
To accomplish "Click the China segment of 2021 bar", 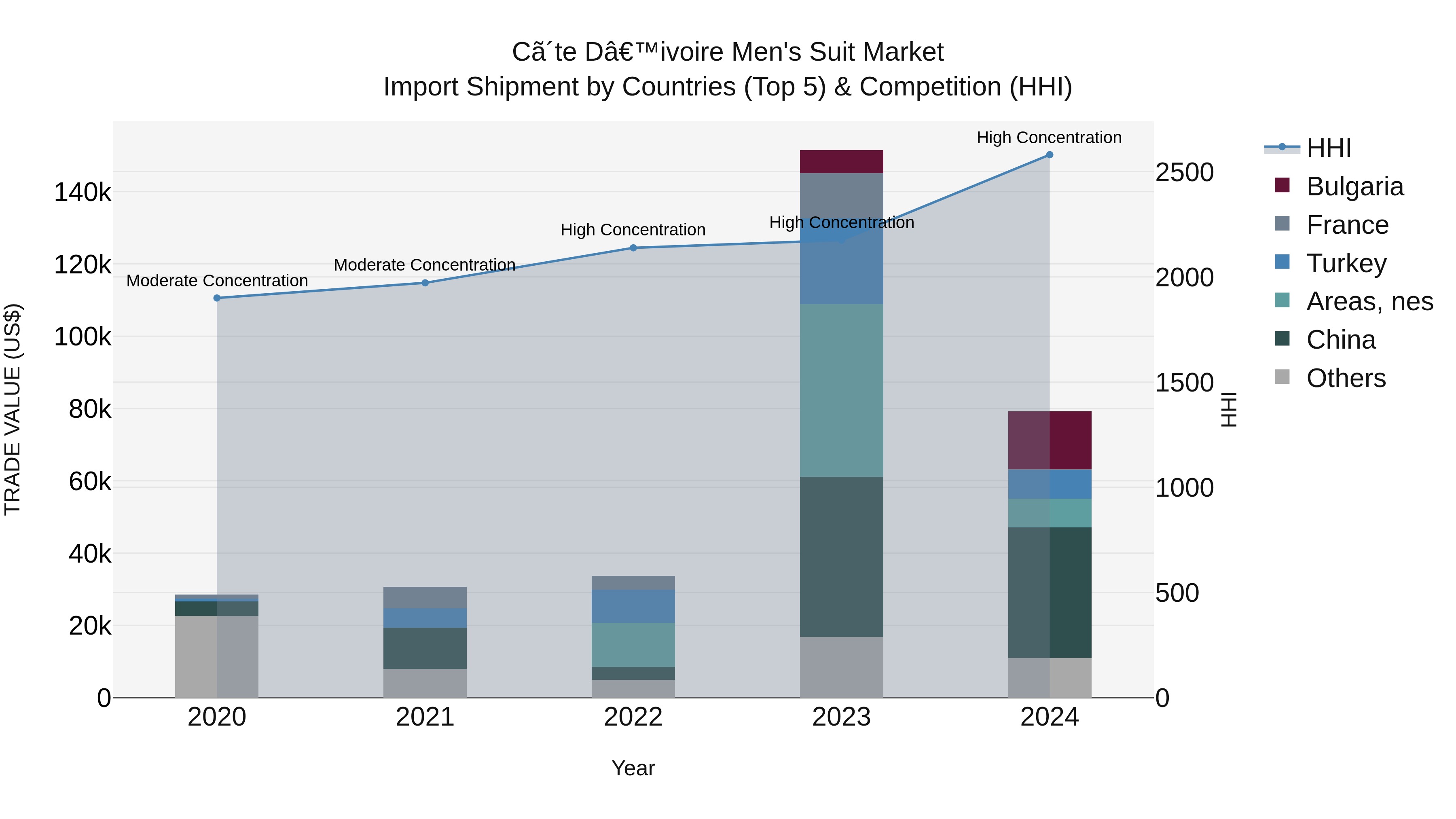I will (x=425, y=648).
